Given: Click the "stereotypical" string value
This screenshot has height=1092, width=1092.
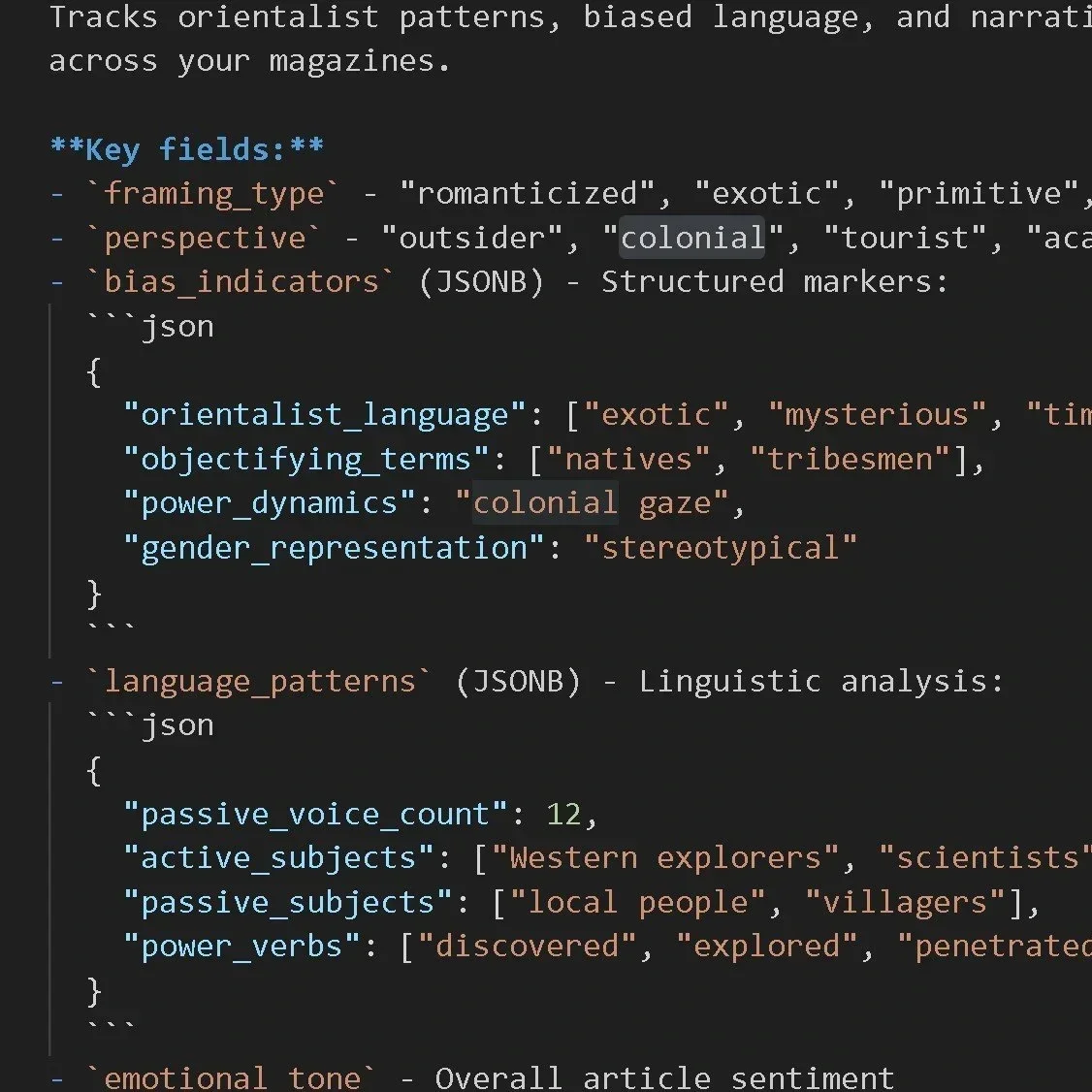Looking at the screenshot, I should [x=721, y=548].
